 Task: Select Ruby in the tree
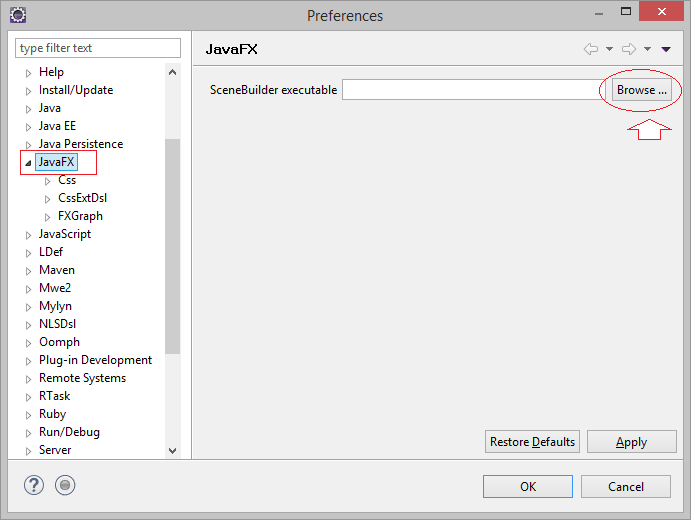52,414
